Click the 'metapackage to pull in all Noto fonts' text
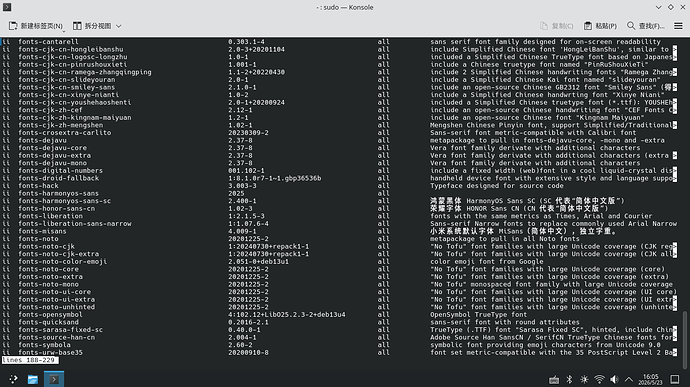This screenshot has height=387, width=690. point(505,239)
